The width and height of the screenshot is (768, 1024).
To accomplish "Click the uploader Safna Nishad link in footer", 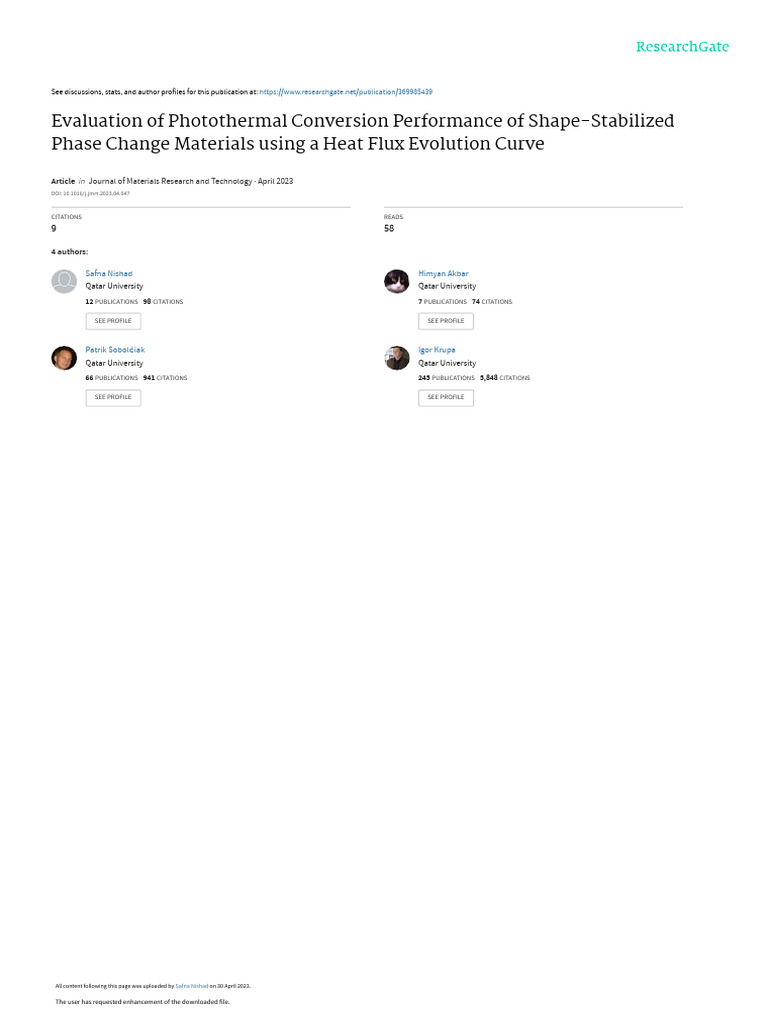I will point(191,986).
